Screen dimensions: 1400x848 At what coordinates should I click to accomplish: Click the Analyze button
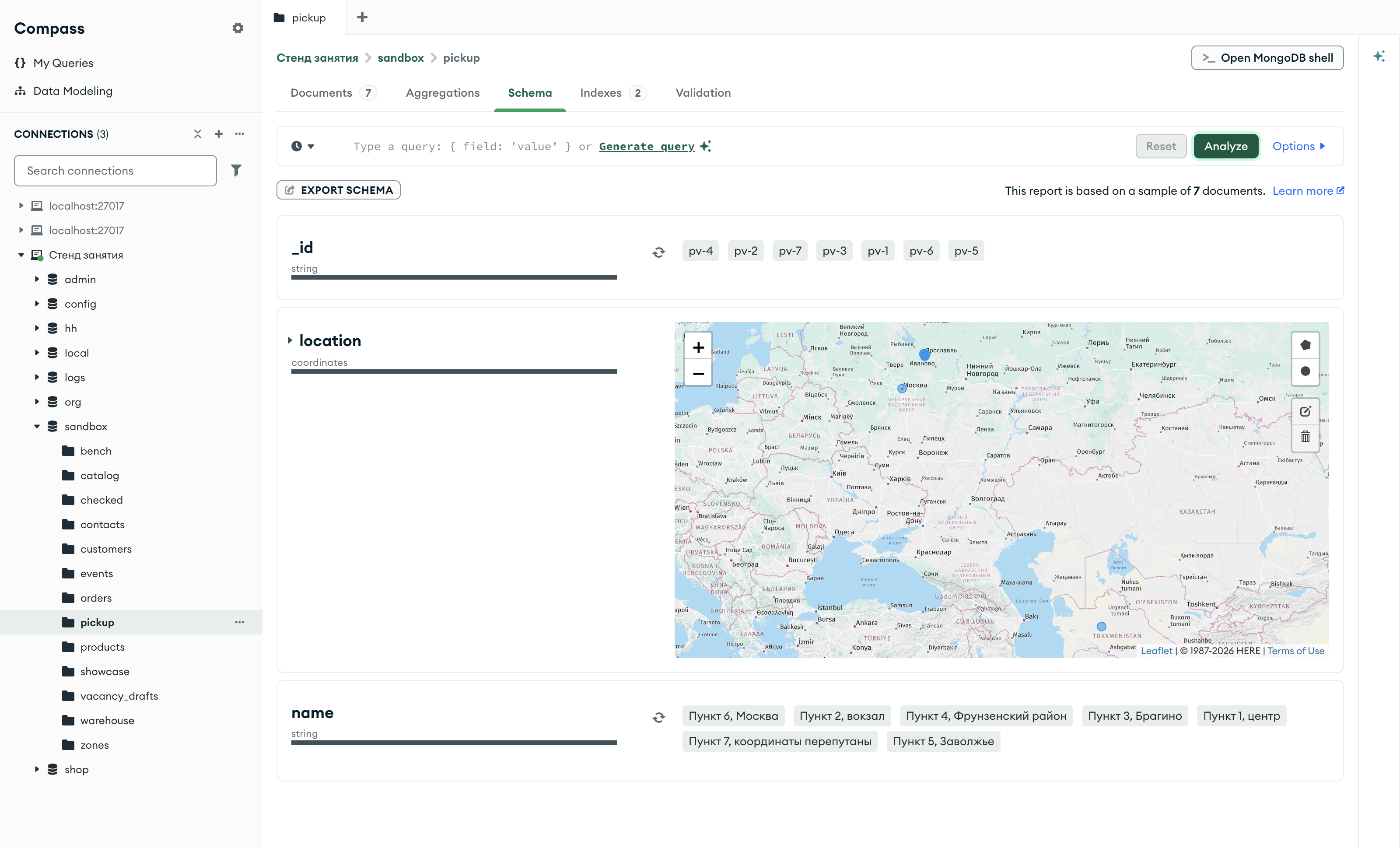(x=1225, y=146)
